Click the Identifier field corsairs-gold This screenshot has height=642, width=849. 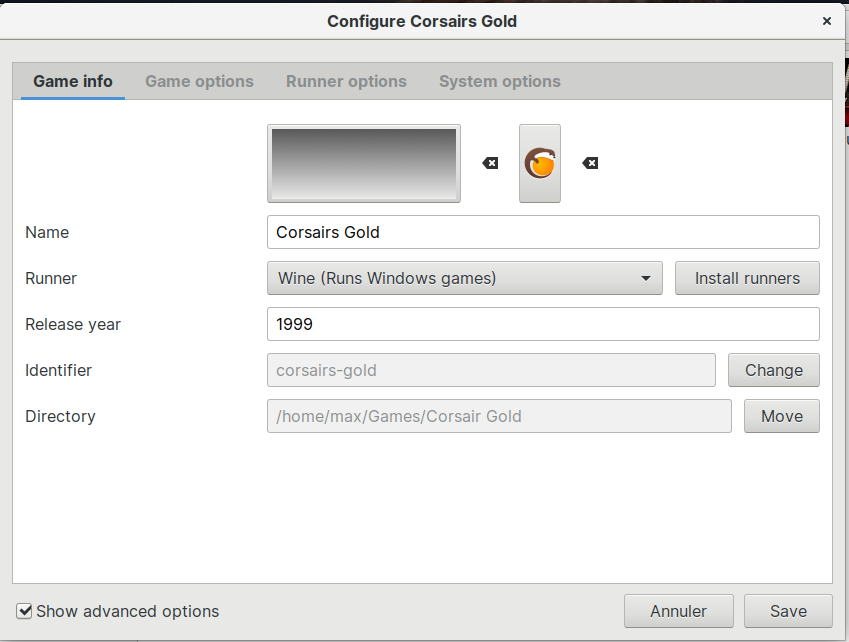[x=491, y=370]
